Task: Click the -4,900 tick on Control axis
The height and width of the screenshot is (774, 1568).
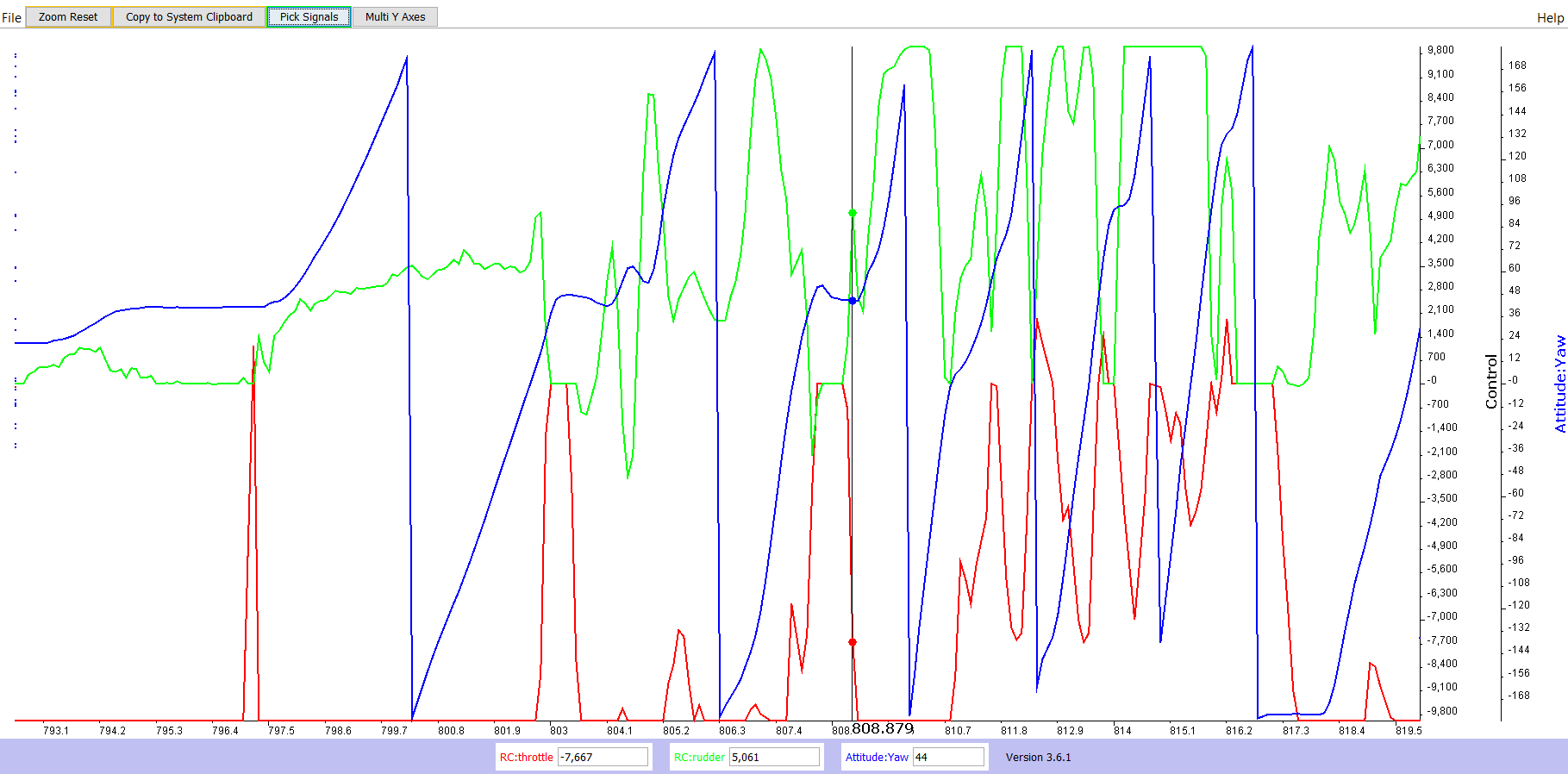Action: (x=1442, y=546)
